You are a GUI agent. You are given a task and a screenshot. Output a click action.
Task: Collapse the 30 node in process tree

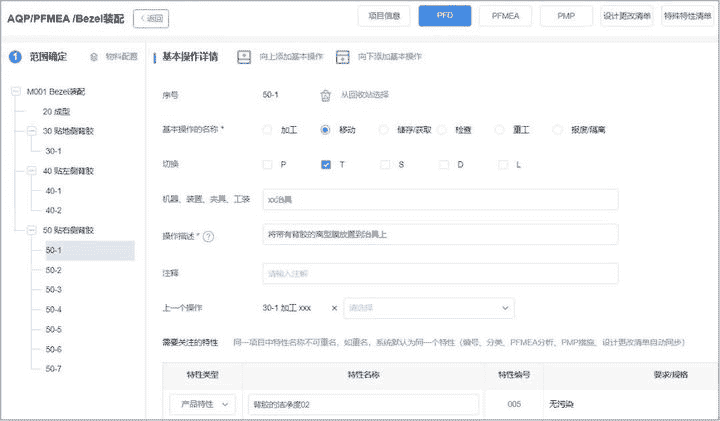(x=31, y=131)
